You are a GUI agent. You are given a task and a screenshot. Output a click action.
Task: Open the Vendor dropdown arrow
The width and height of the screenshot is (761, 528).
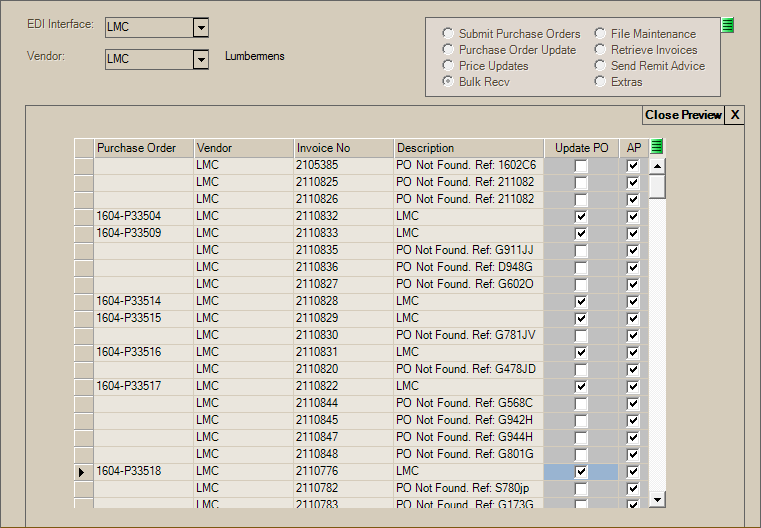[x=200, y=60]
